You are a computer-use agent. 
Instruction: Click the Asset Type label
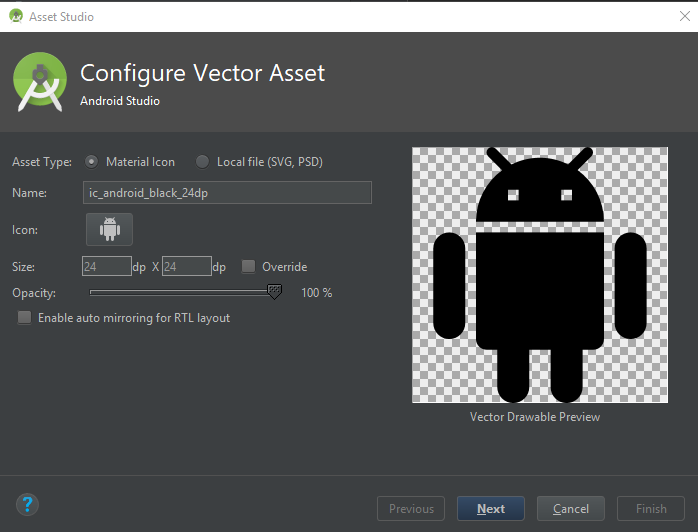tap(42, 162)
